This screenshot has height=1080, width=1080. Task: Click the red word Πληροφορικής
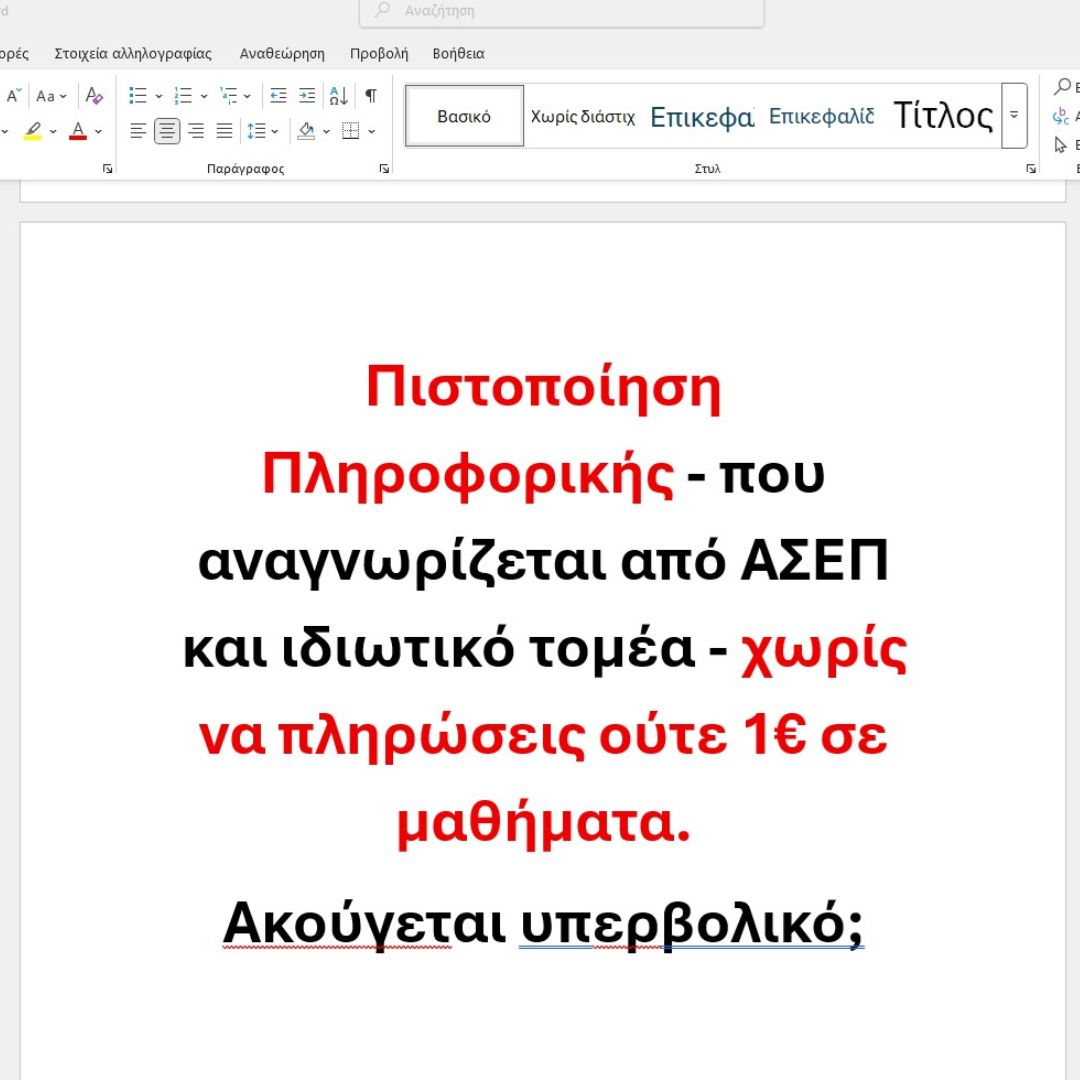pyautogui.click(x=468, y=475)
